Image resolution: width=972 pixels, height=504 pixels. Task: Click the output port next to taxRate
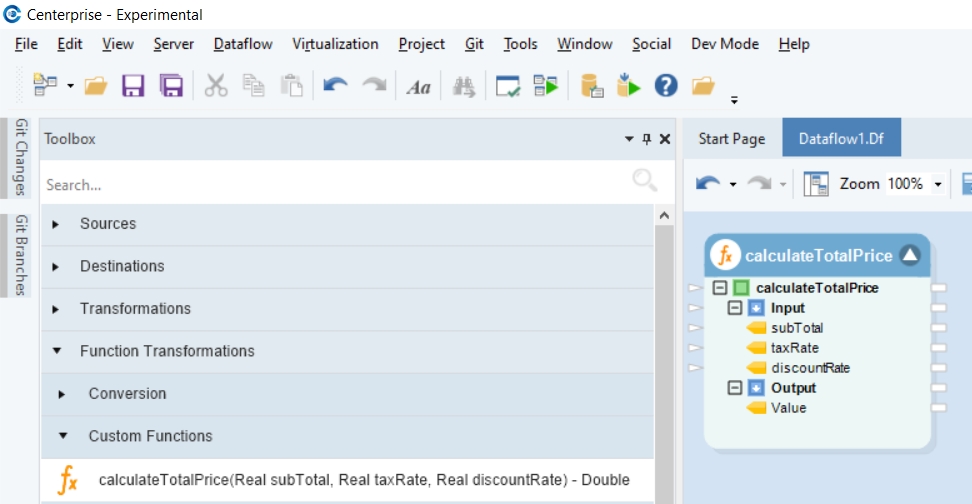[x=938, y=348]
